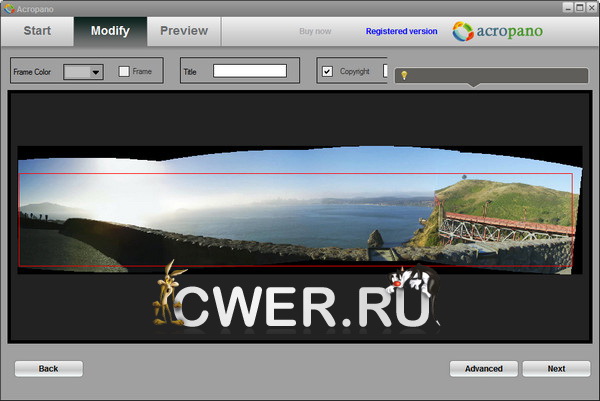Click the gray hint tooltip bar
Image resolution: width=600 pixels, height=401 pixels.
tap(495, 76)
